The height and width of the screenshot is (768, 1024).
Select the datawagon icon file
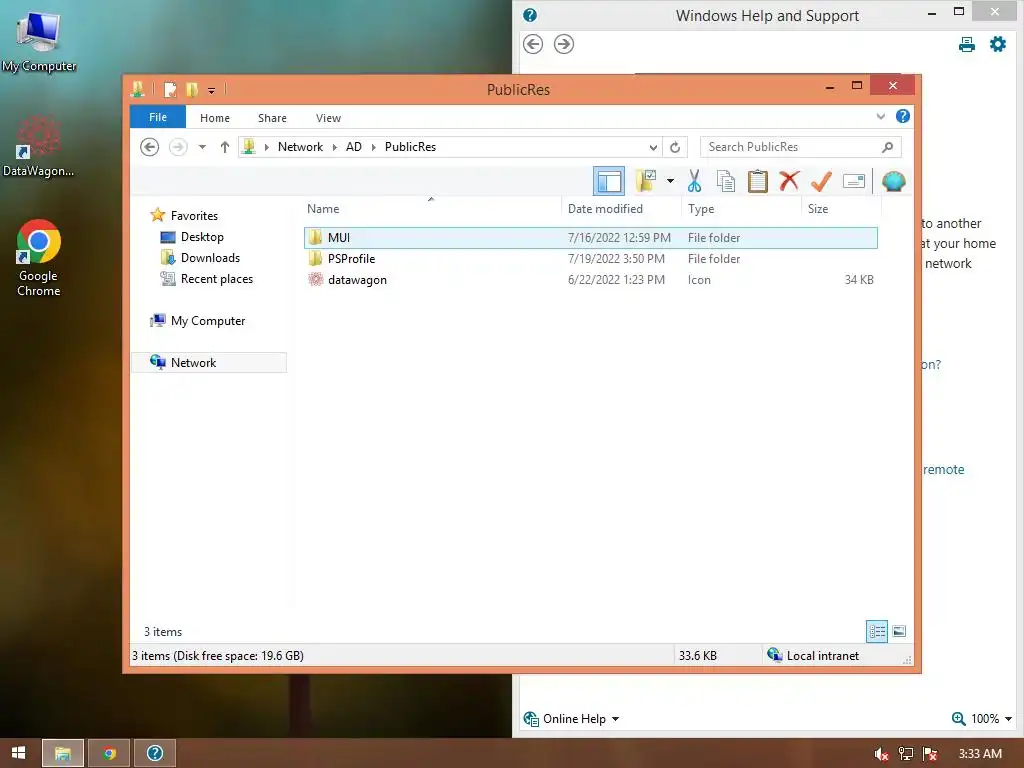point(590,280)
